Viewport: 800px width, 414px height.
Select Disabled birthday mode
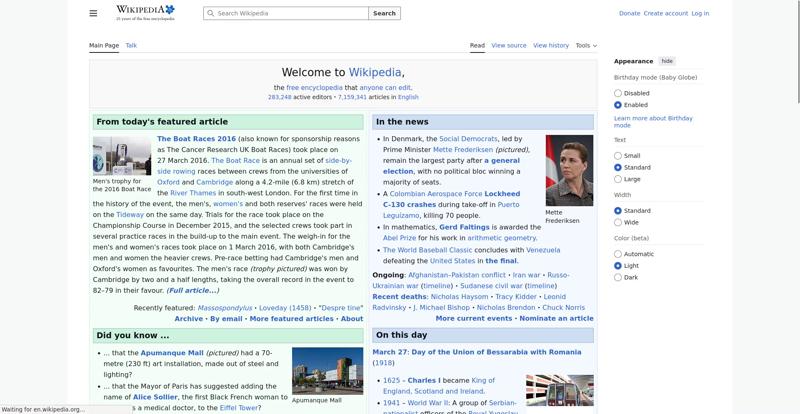pos(618,93)
